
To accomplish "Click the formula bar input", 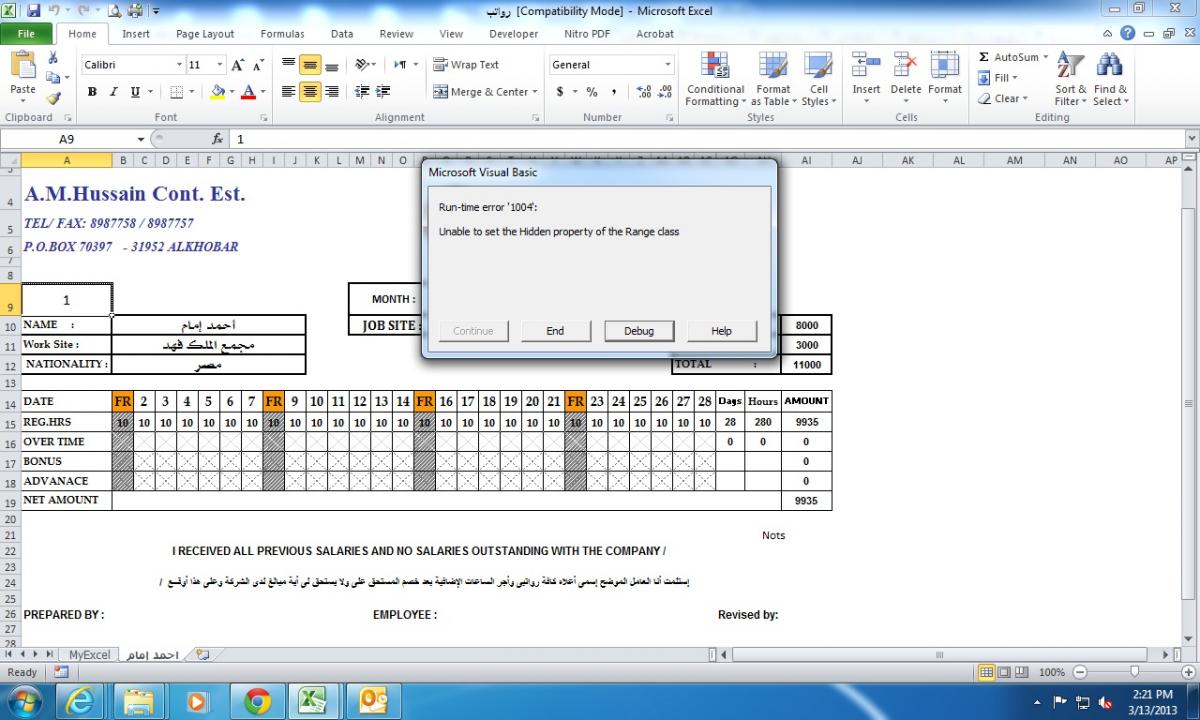I will coord(706,139).
